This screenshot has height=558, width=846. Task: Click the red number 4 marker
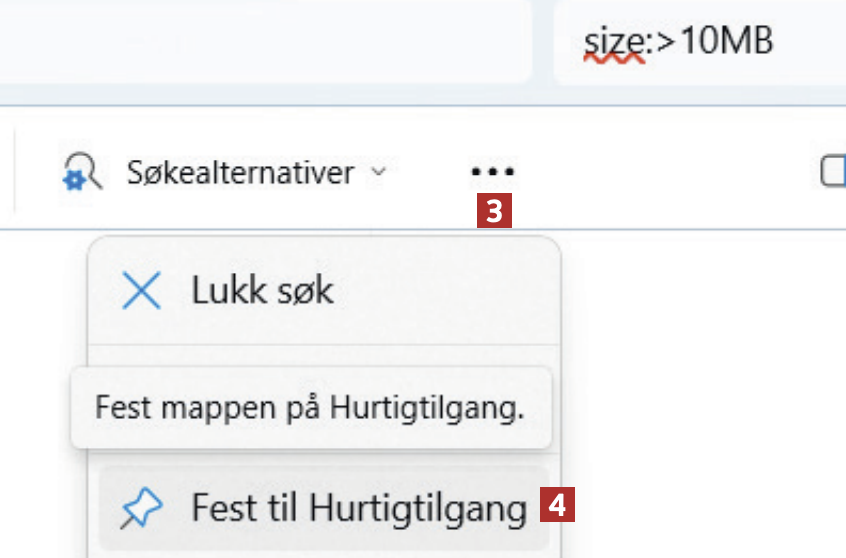pyautogui.click(x=558, y=507)
